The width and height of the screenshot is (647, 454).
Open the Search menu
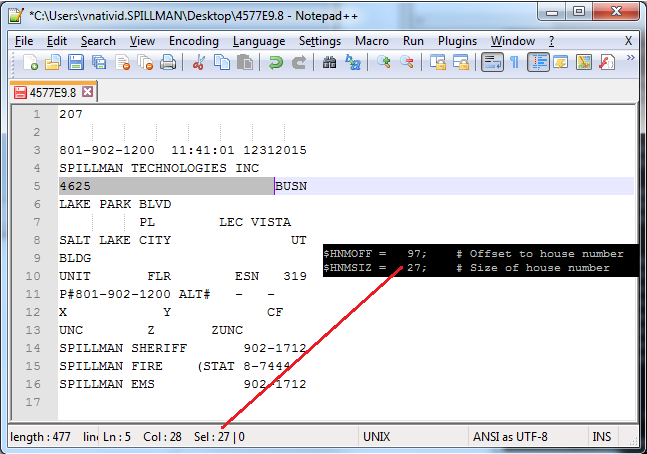[x=98, y=41]
